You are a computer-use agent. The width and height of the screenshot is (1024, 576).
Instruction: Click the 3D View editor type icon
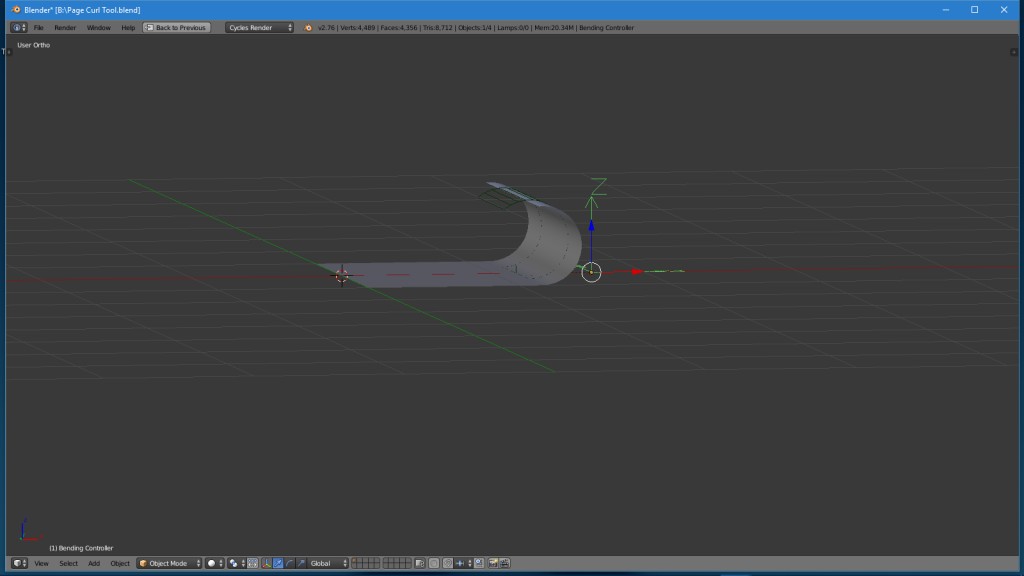[16, 562]
